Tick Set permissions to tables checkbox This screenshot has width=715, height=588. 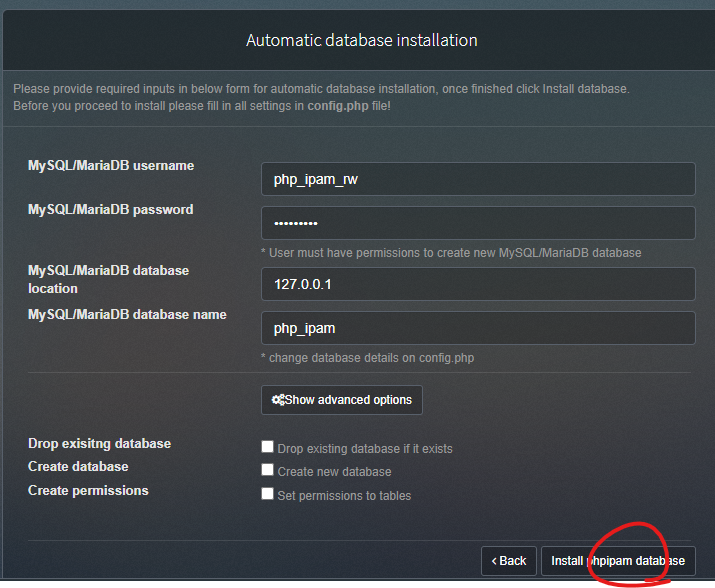click(268, 494)
